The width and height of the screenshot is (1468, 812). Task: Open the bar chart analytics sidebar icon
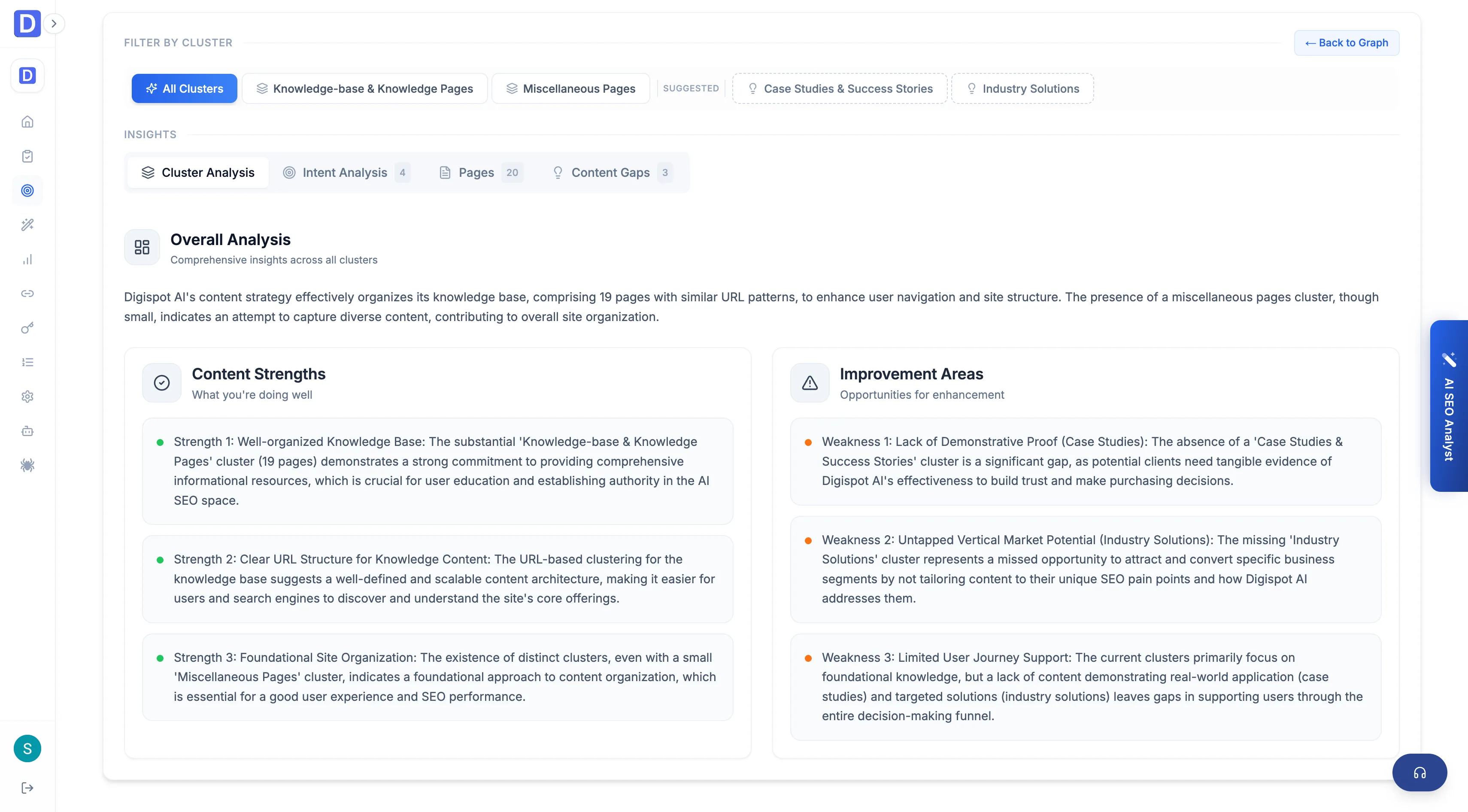tap(27, 259)
